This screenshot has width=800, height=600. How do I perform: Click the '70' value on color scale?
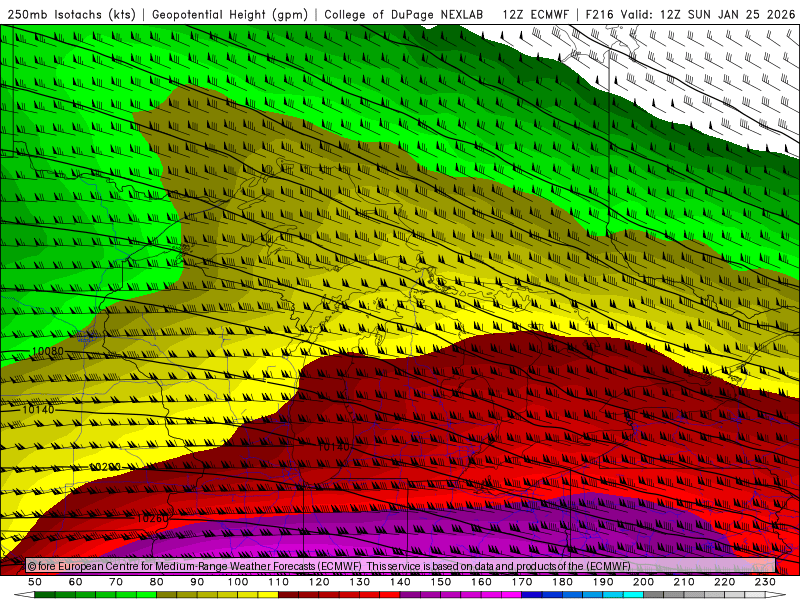116,582
